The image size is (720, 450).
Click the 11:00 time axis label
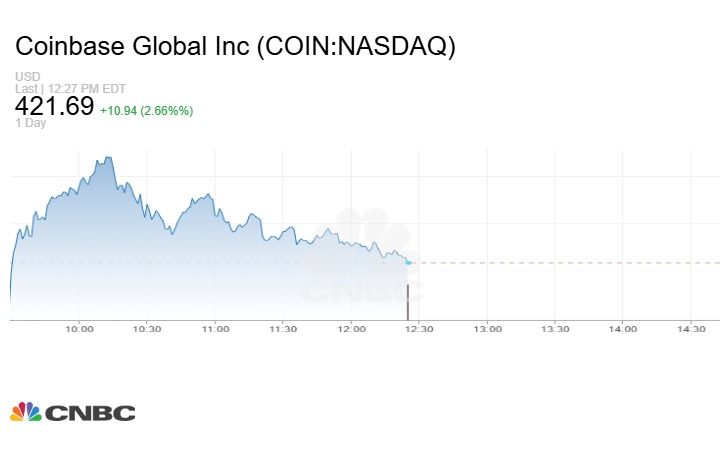215,330
